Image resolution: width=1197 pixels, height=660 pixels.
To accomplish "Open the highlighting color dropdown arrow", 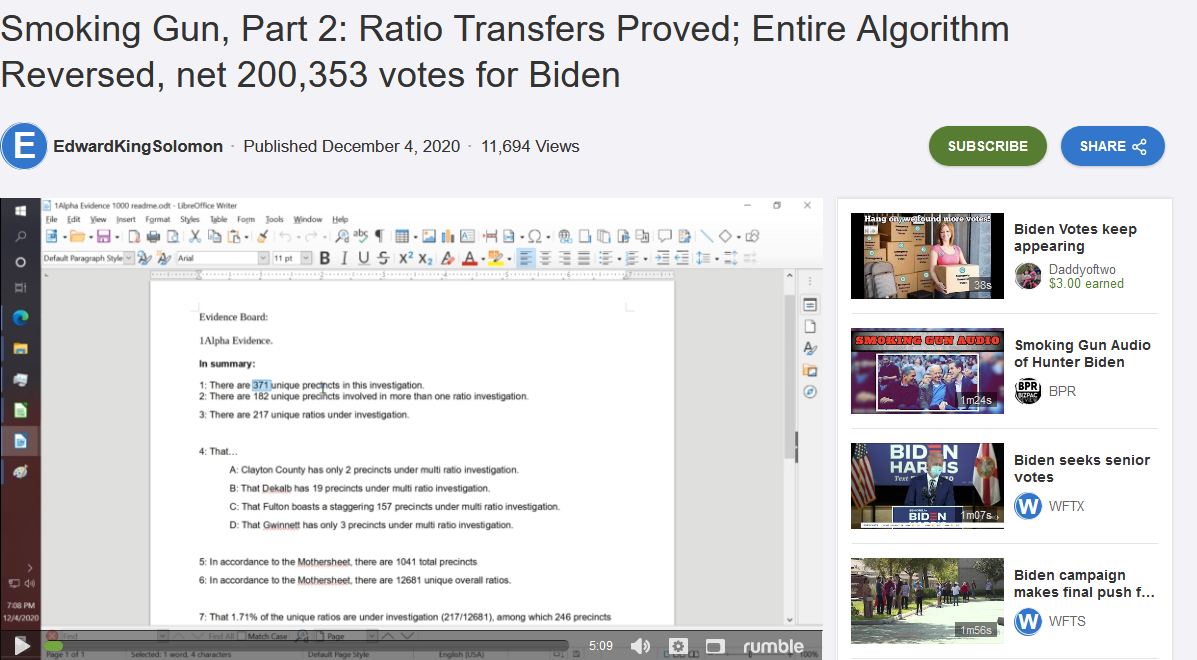I will [509, 259].
